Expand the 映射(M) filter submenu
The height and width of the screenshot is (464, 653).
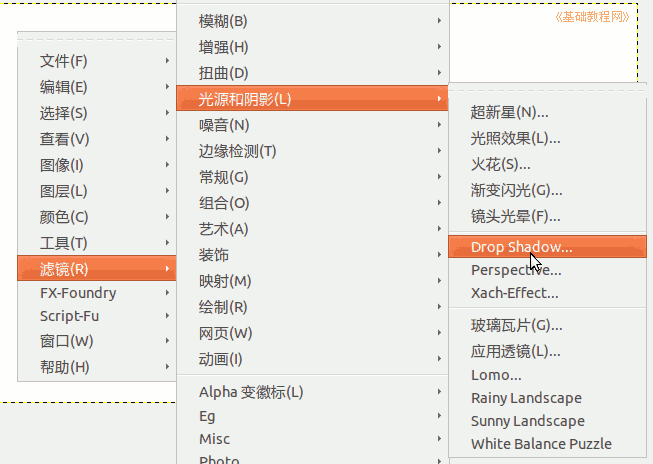[312, 281]
